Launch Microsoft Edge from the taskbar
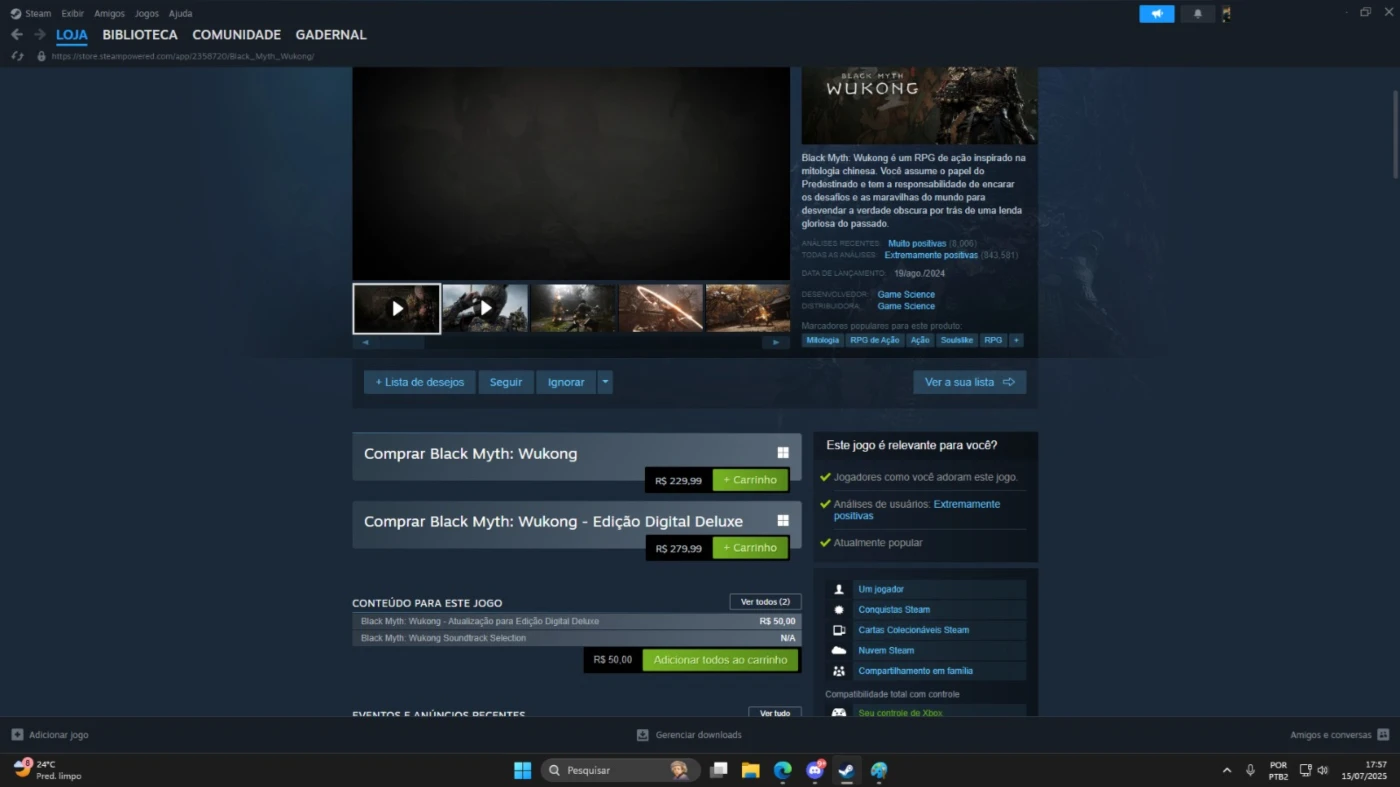 782,770
